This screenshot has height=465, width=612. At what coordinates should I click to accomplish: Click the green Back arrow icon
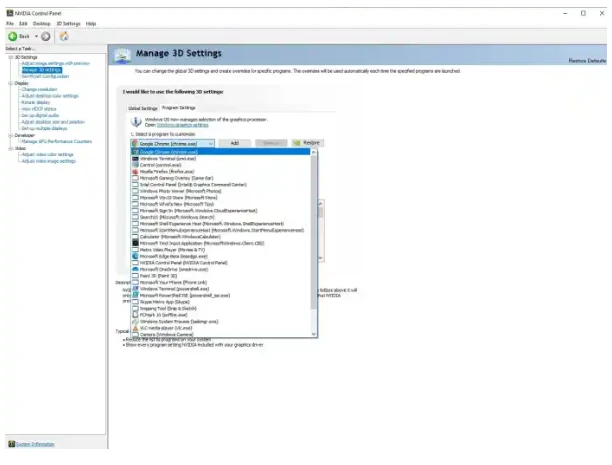pyautogui.click(x=12, y=36)
